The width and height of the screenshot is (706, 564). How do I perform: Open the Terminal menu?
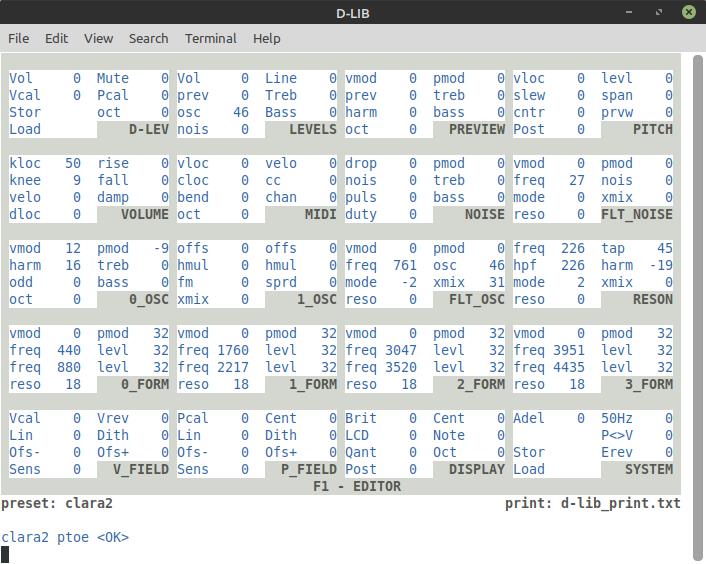pos(211,39)
